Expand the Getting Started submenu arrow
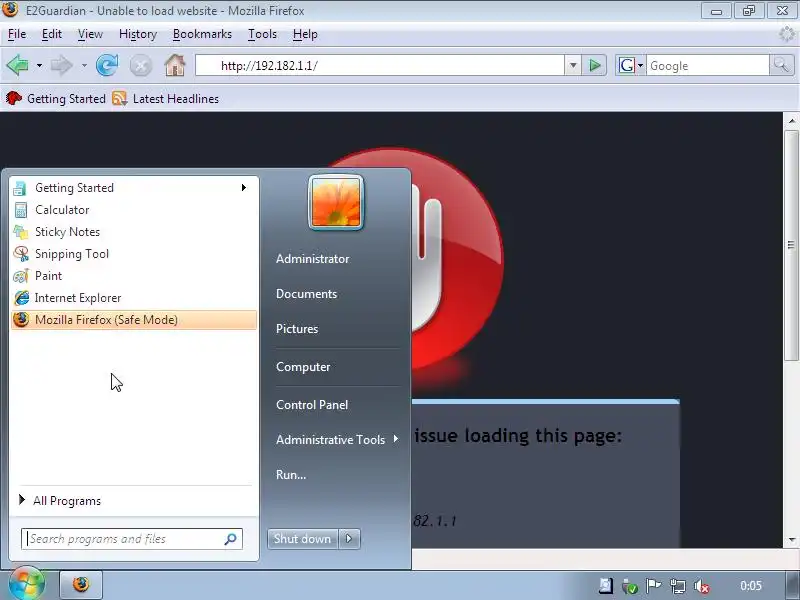 (244, 188)
